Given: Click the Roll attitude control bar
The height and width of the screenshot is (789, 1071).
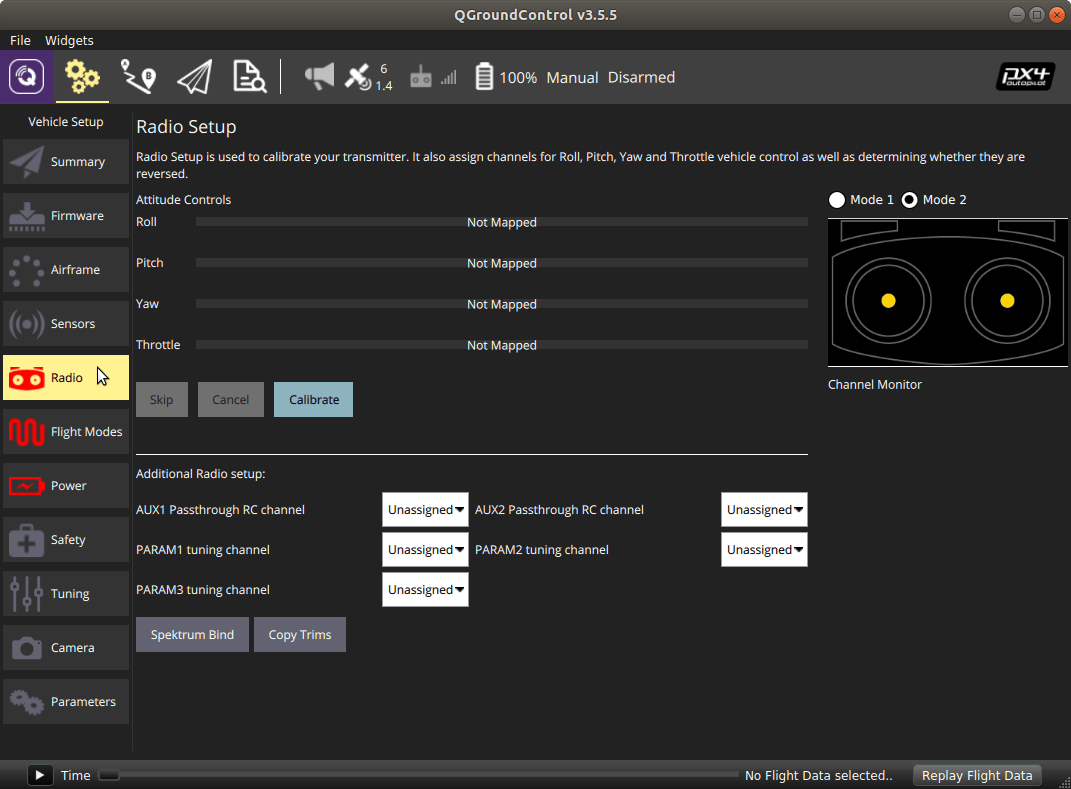Looking at the screenshot, I should coord(502,222).
